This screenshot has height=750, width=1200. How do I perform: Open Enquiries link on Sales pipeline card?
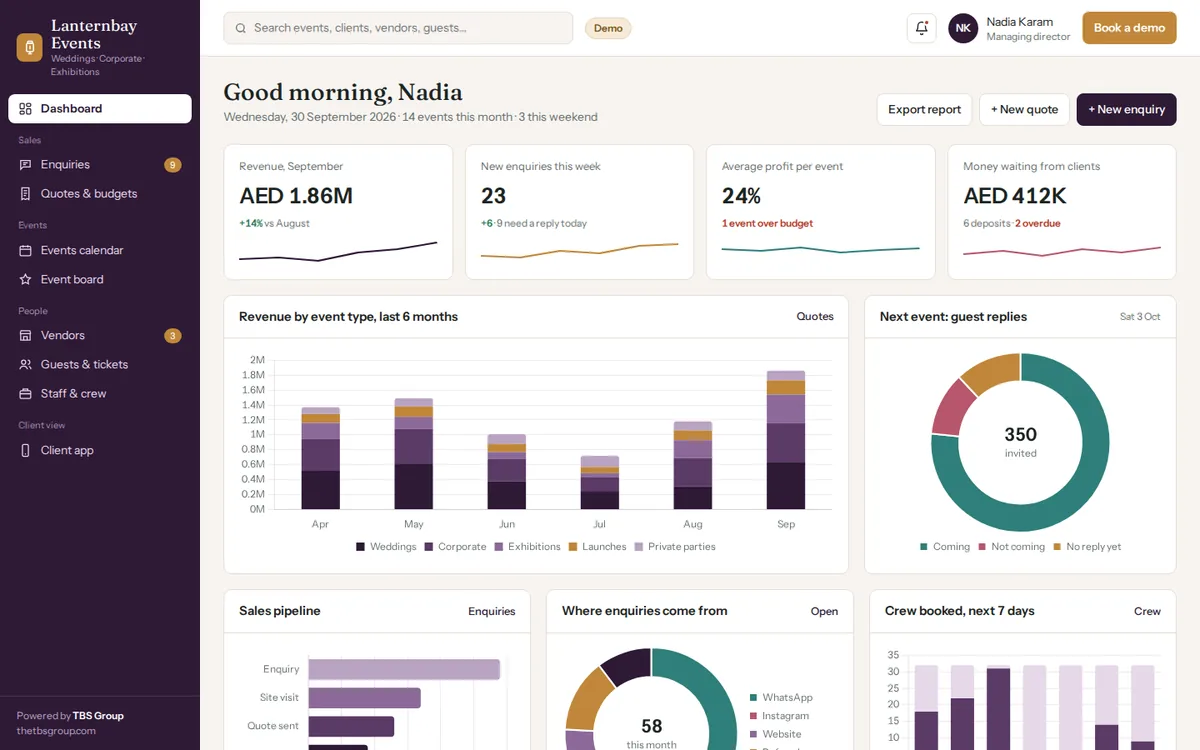point(492,611)
